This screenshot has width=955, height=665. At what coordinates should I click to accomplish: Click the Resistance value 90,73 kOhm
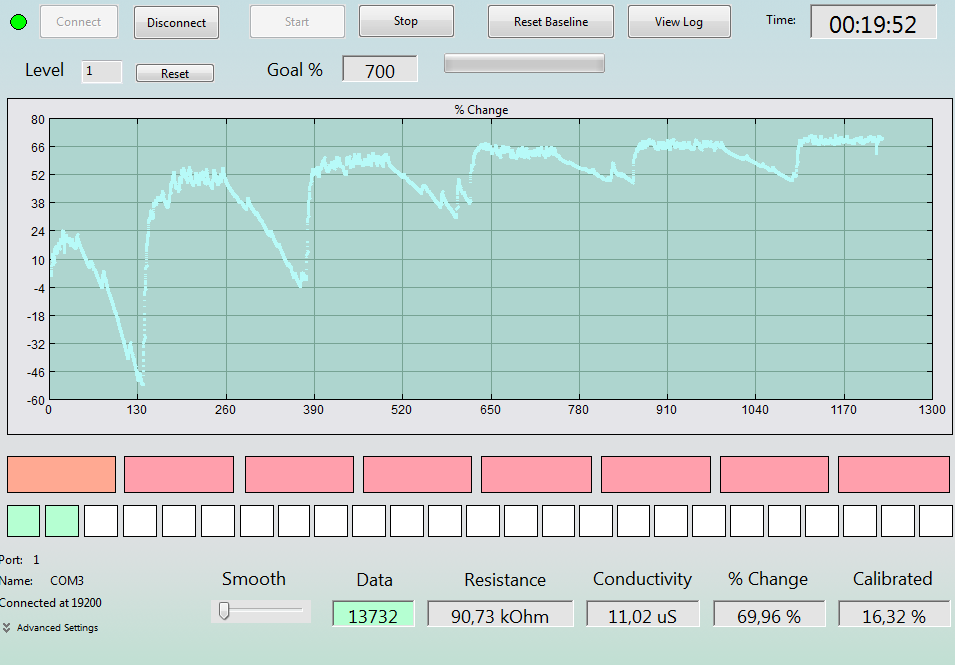click(500, 614)
